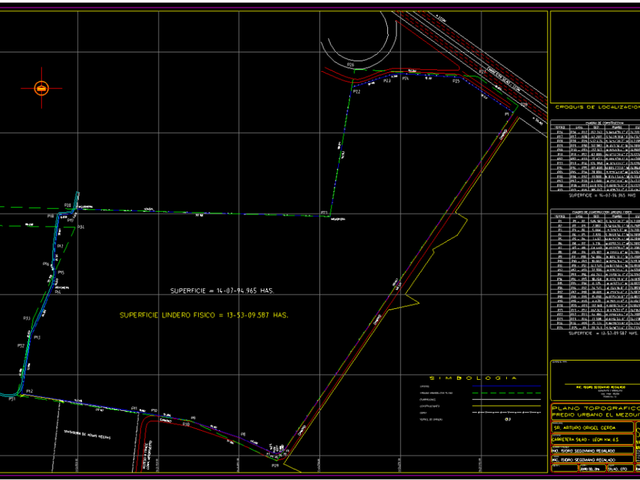Select the yellow station symbol in the legend

coord(508,419)
